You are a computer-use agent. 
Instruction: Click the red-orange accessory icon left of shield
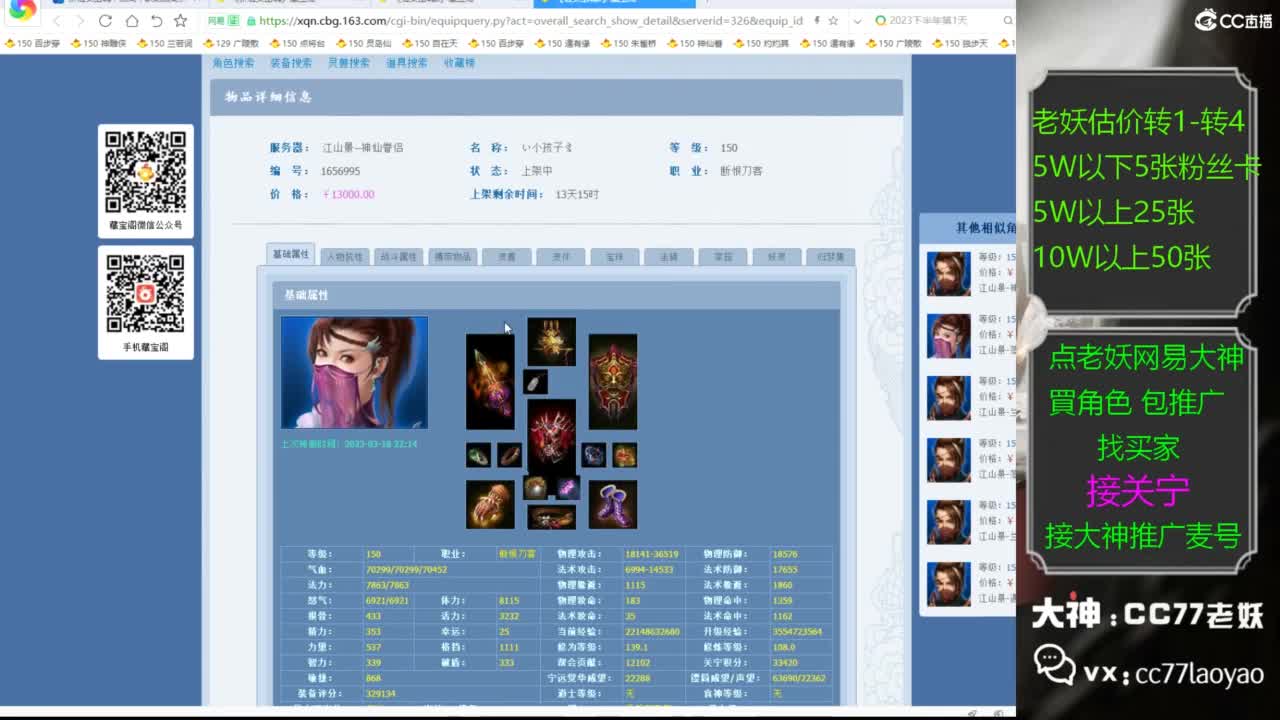(x=625, y=455)
